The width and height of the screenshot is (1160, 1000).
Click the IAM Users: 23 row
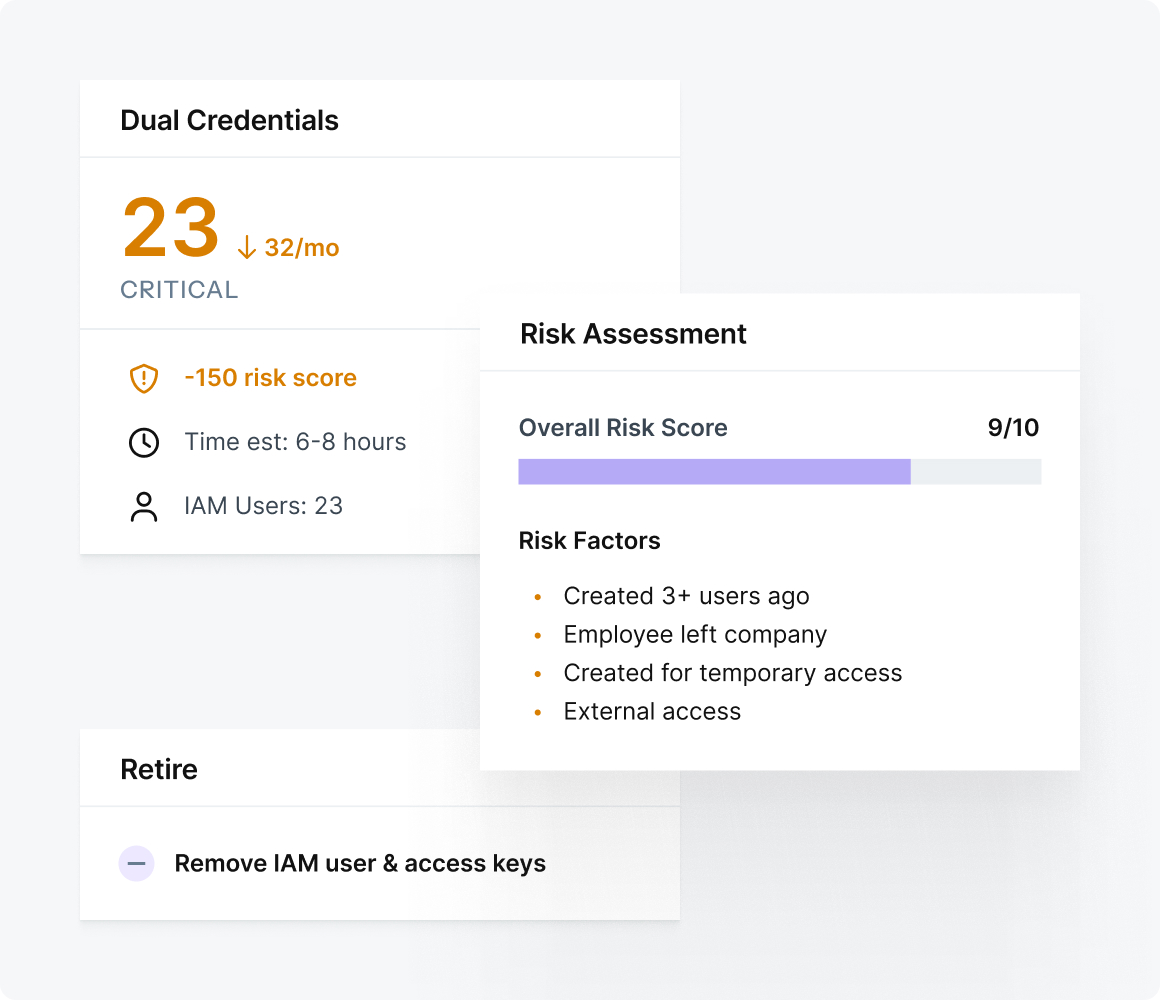pos(263,506)
